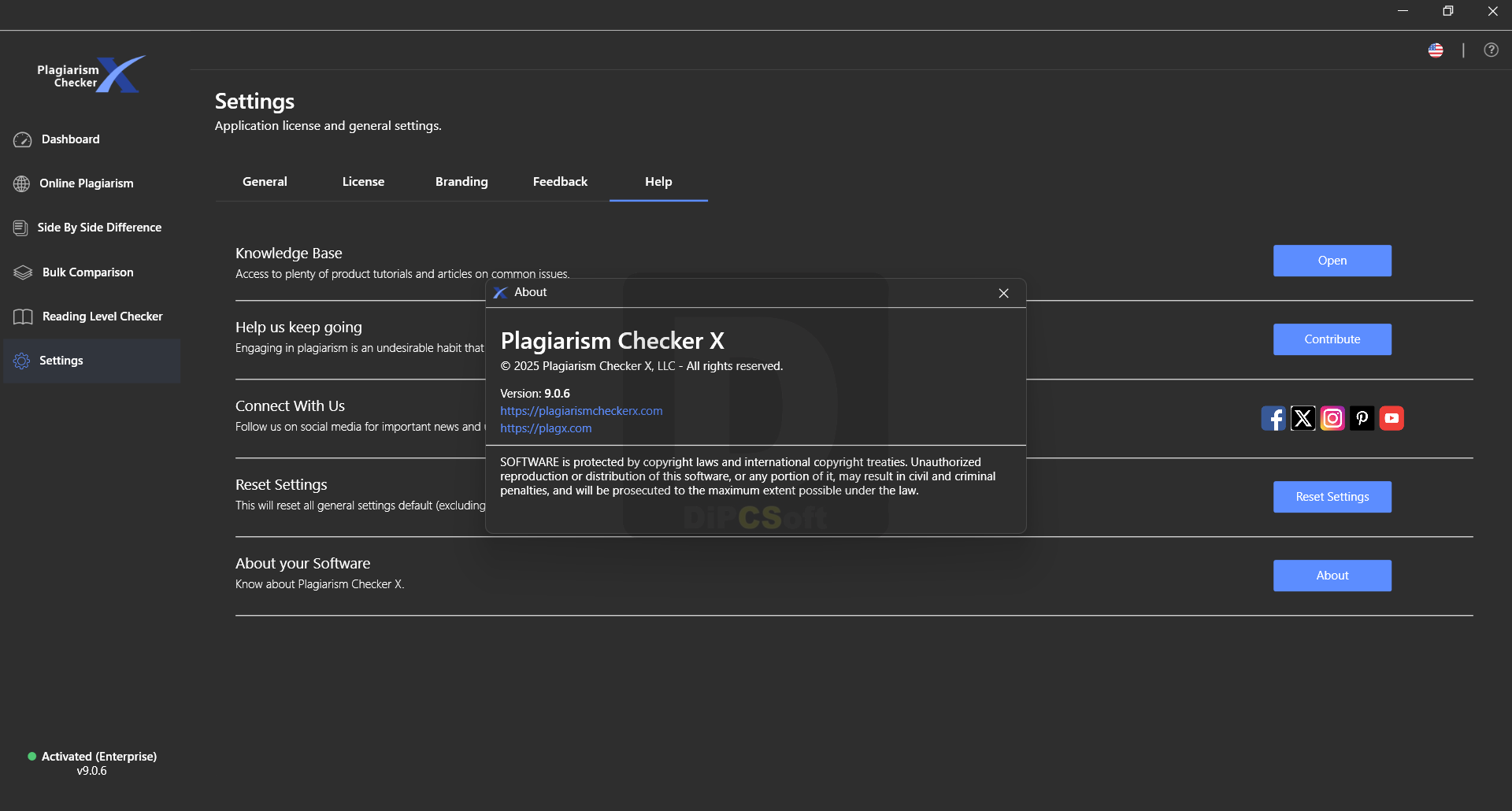Screen dimensions: 1512x811
Task: Click the Side By Side Difference document icon
Action: pos(20,228)
